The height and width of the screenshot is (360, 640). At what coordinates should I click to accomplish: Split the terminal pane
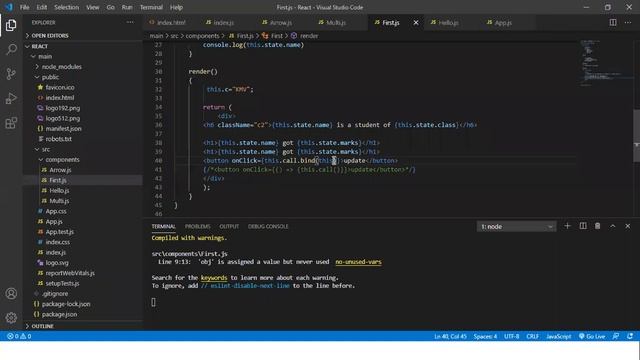583,226
